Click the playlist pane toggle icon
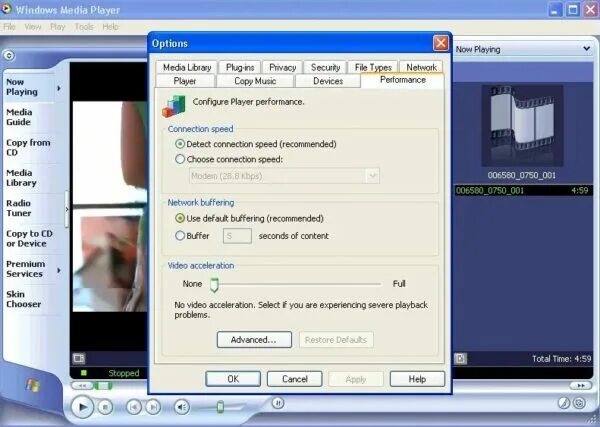Image resolution: width=600 pixels, height=427 pixels. (x=460, y=359)
